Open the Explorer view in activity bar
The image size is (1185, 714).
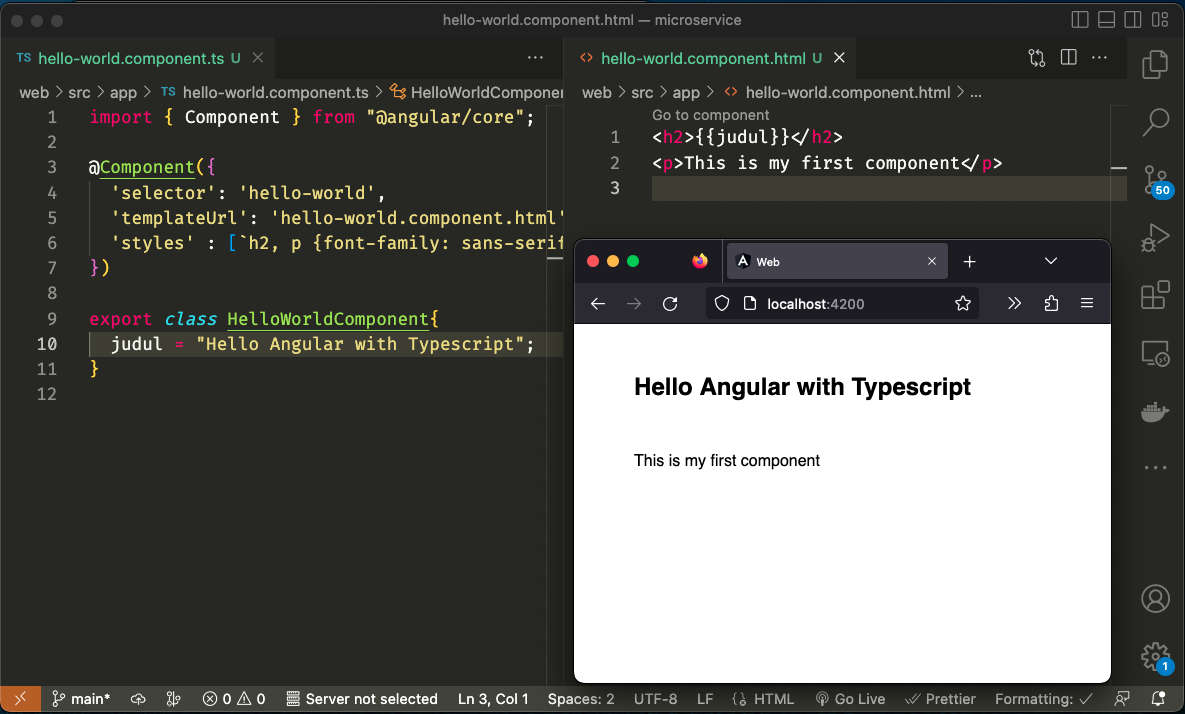tap(1156, 64)
